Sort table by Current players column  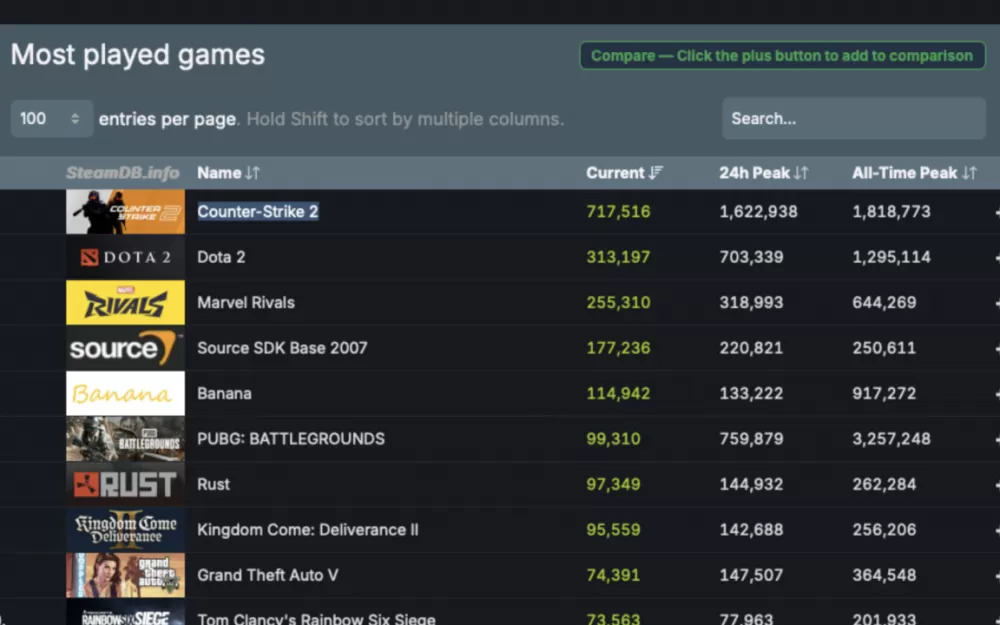coord(624,173)
